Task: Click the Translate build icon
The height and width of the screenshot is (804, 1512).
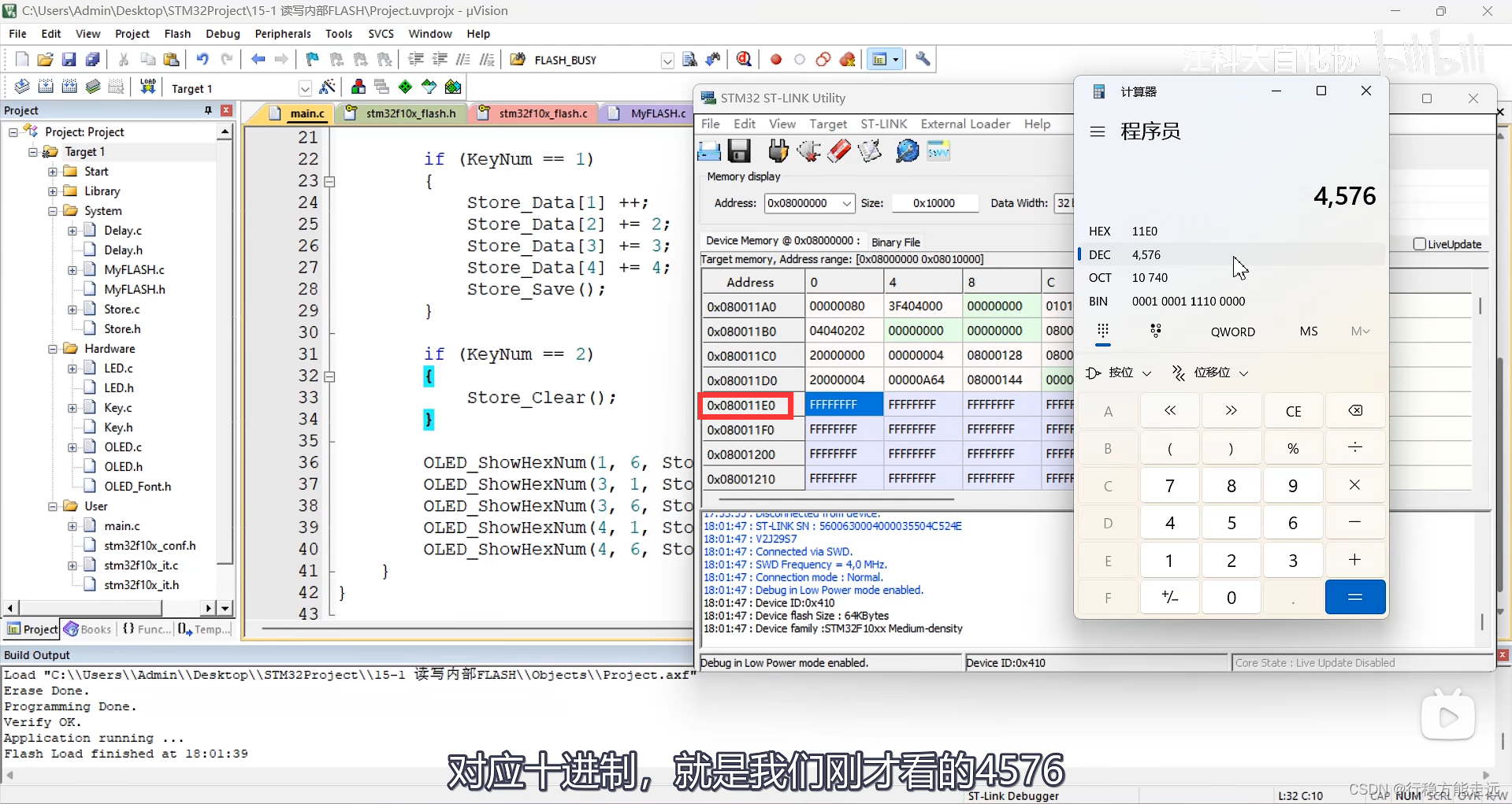Action: pyautogui.click(x=22, y=87)
